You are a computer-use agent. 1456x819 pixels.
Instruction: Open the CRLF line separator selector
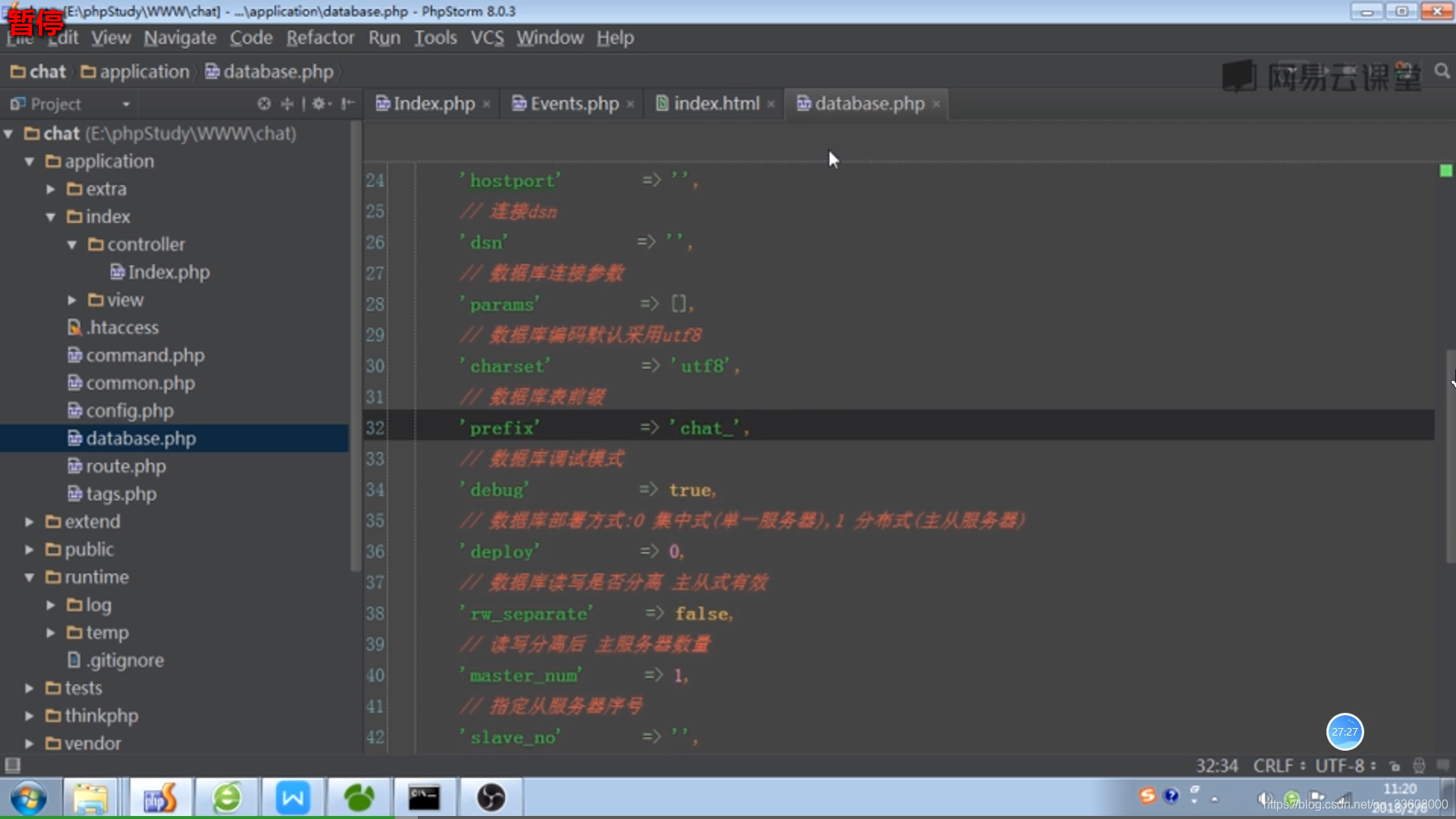coord(1279,766)
